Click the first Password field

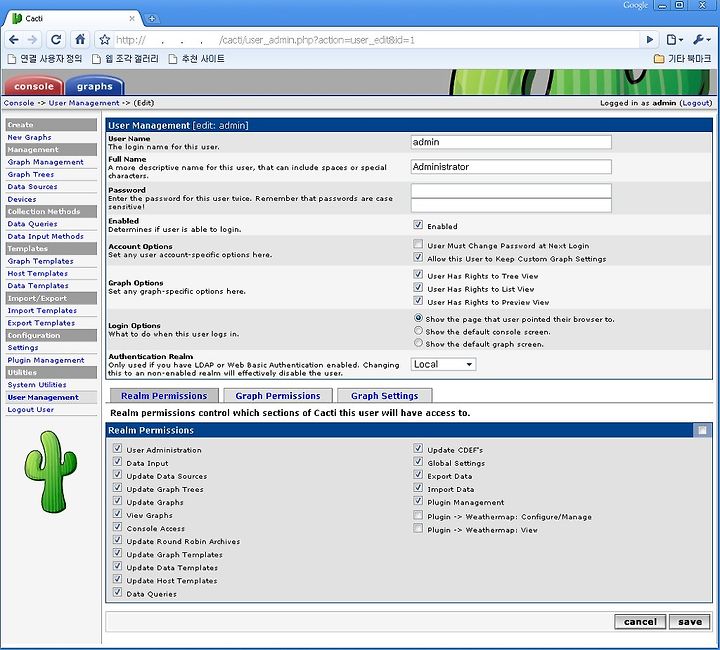(511, 191)
